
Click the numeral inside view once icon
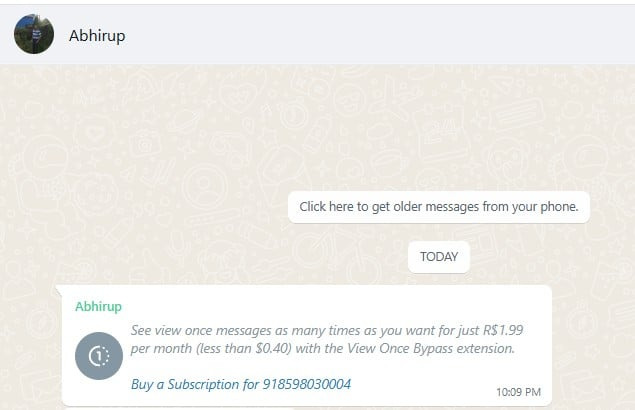[x=98, y=357]
